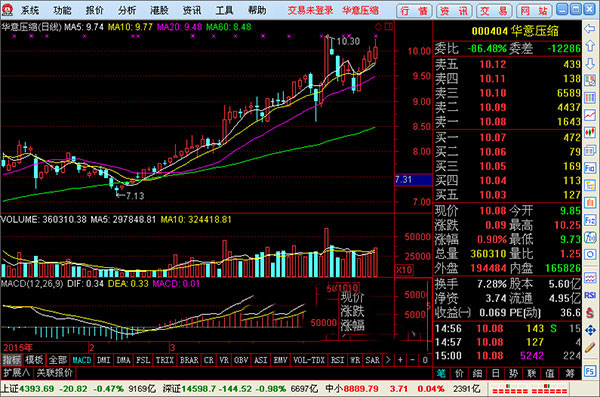Select the OBV indicator tab
This screenshot has width=600, height=397.
241,360
